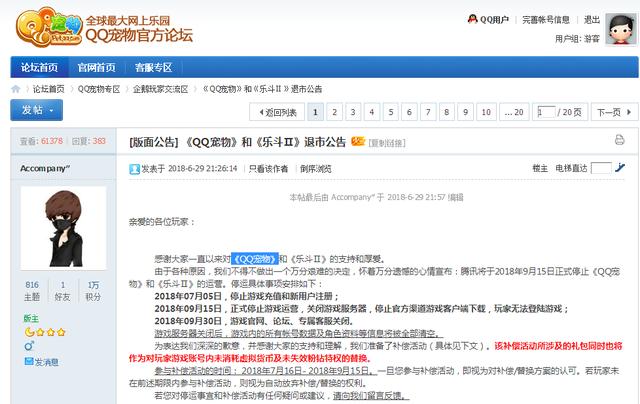This screenshot has height=404, width=640.
Task: Open 1万 积分 stats link
Action: coord(93,291)
